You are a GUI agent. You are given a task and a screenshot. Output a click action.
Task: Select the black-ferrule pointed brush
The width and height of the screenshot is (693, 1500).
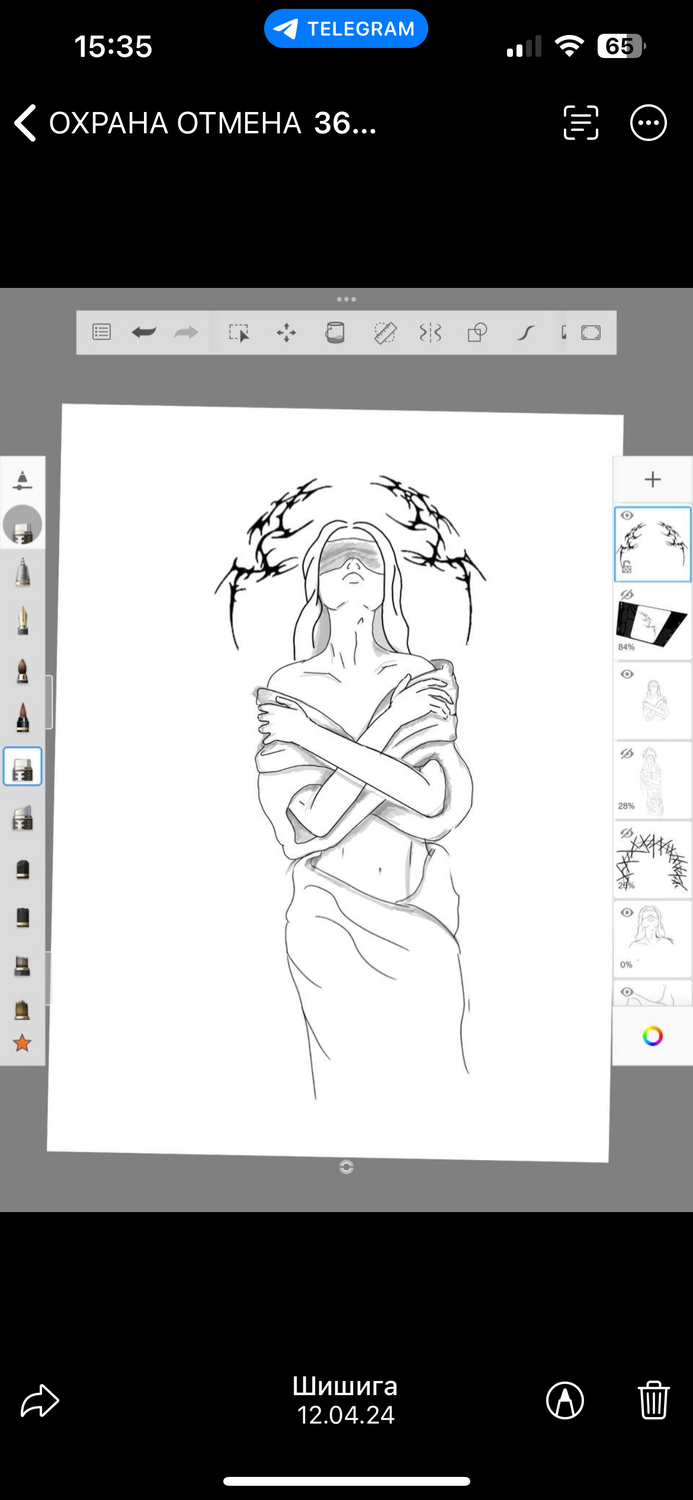coord(22,717)
